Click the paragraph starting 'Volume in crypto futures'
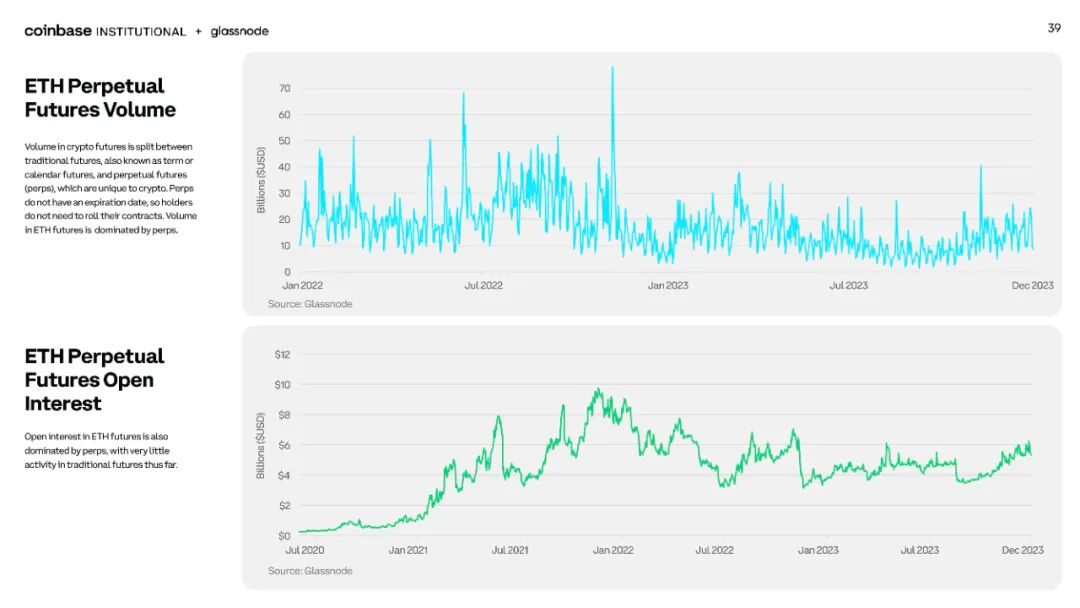This screenshot has width=1080, height=608. pos(111,188)
